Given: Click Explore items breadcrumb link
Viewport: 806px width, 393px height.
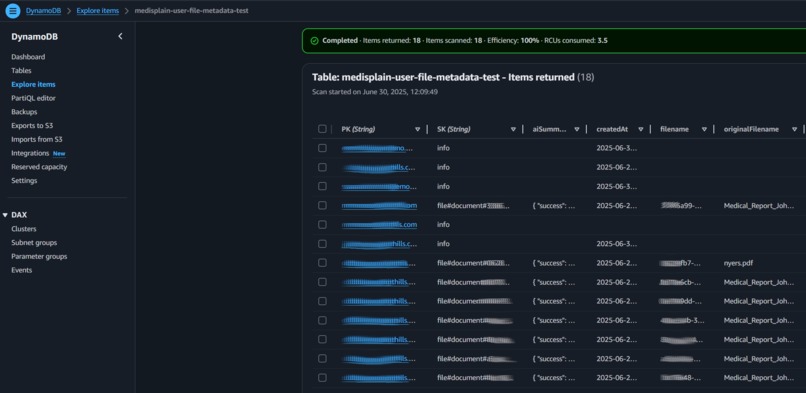Looking at the screenshot, I should [98, 11].
